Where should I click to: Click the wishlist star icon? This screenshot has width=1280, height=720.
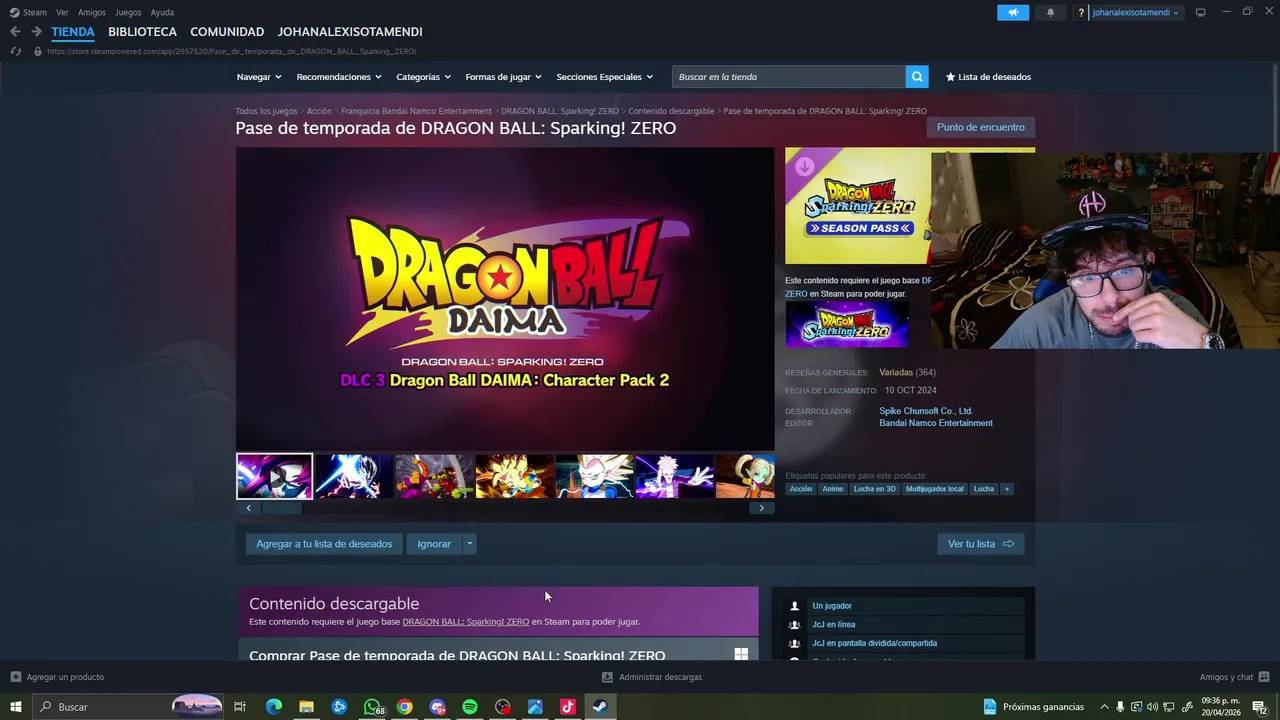point(950,77)
